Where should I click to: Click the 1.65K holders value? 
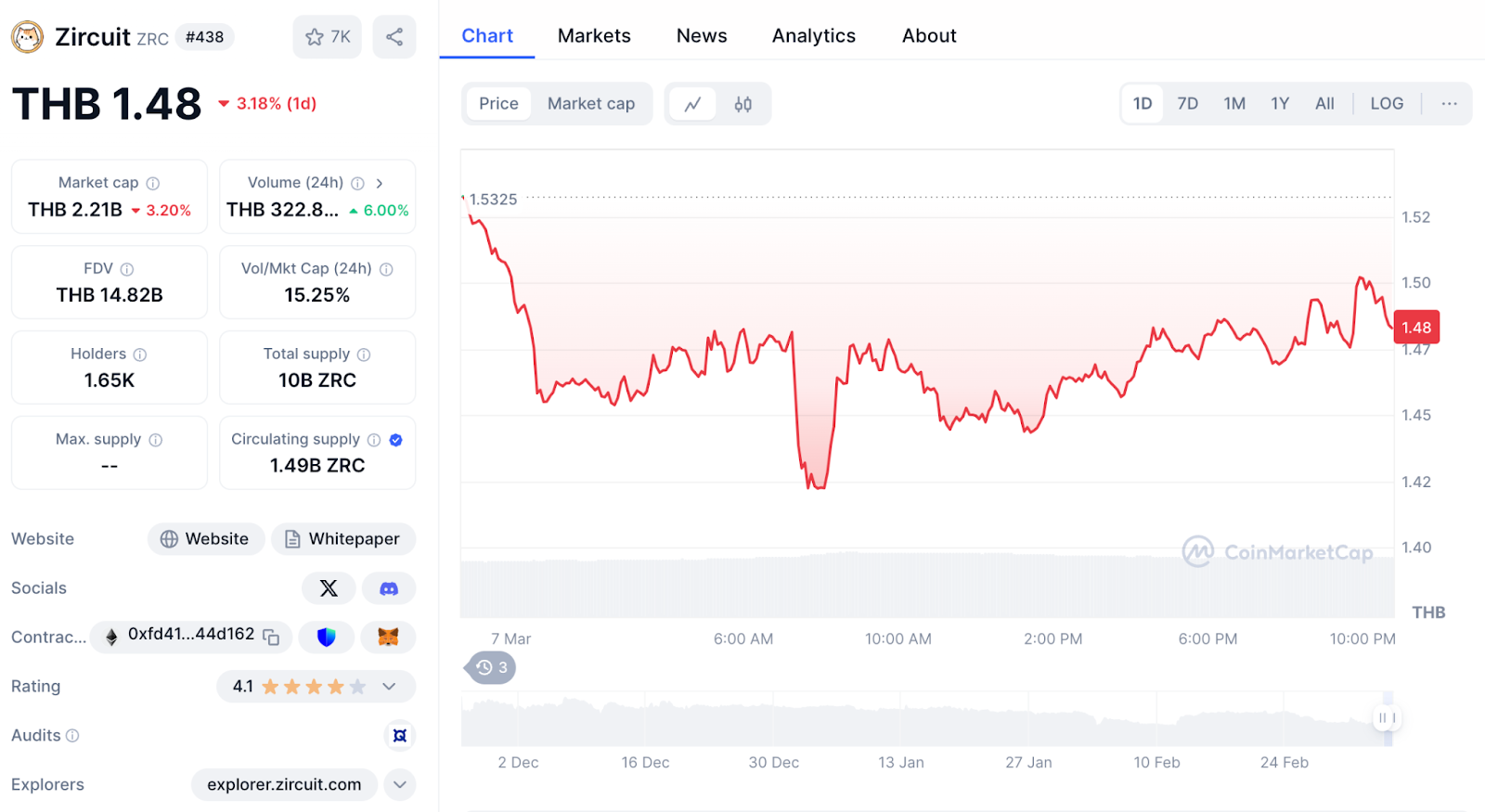[x=110, y=380]
